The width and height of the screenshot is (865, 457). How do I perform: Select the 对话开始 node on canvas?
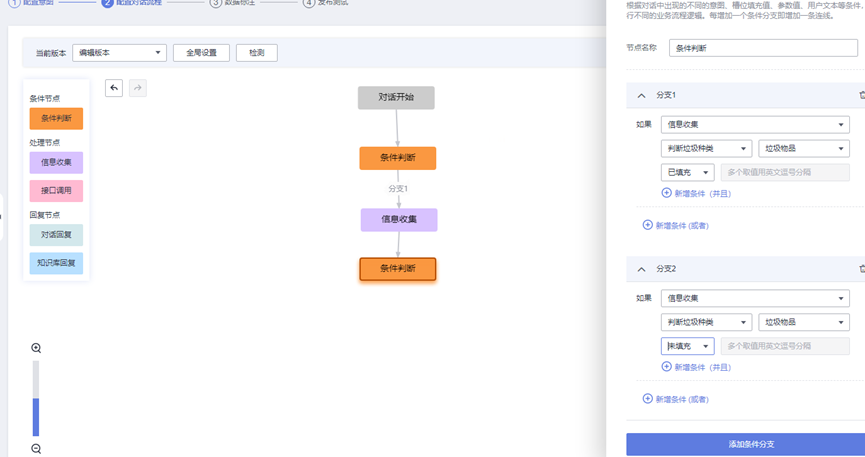tap(396, 97)
